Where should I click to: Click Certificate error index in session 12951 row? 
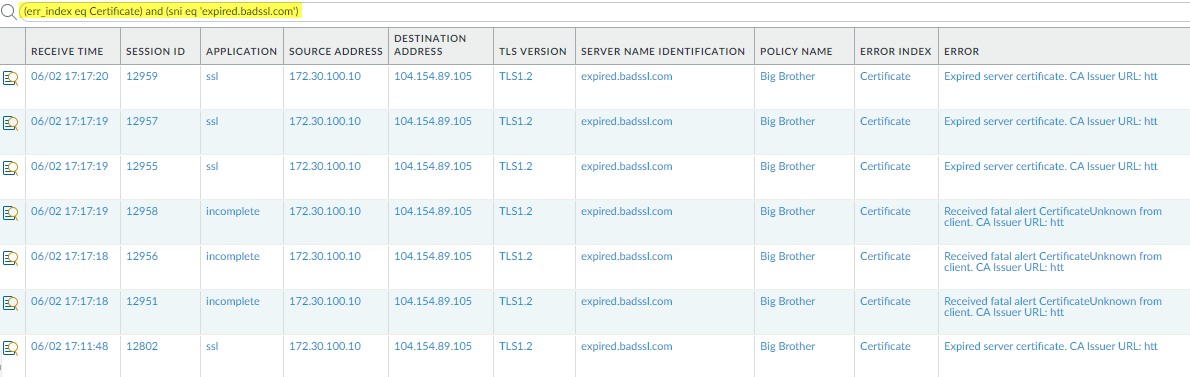(x=885, y=301)
